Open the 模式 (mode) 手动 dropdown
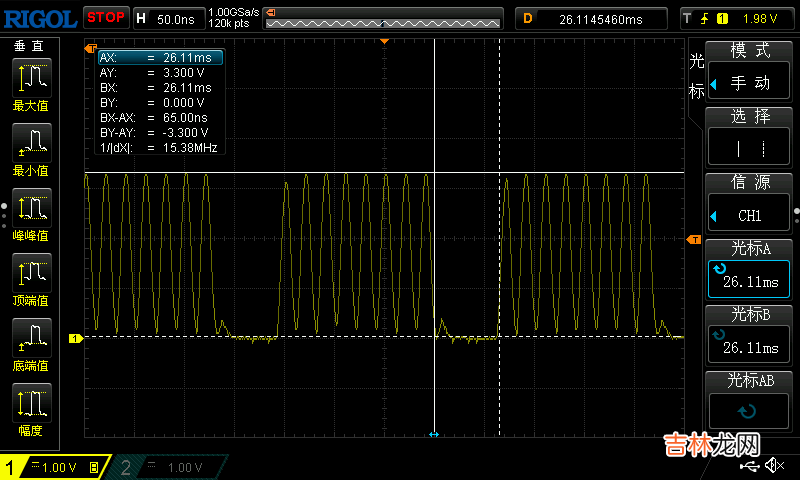The height and width of the screenshot is (480, 800). pyautogui.click(x=750, y=71)
